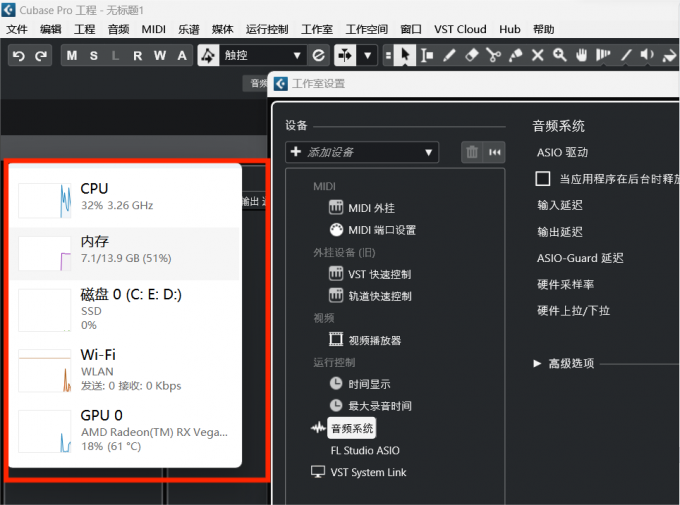This screenshot has height=505, width=680.
Task: Select 最大录音时间 item
Action: [370, 406]
